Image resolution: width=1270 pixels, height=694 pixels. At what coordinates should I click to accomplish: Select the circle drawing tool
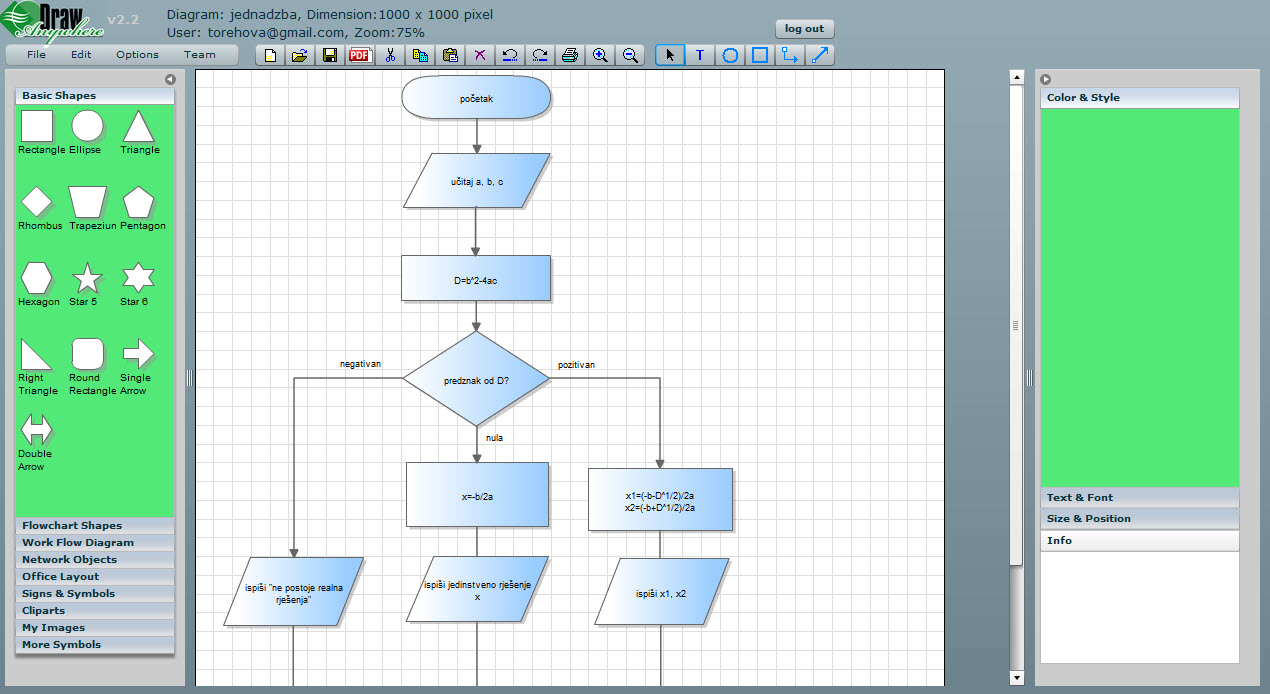pyautogui.click(x=730, y=55)
